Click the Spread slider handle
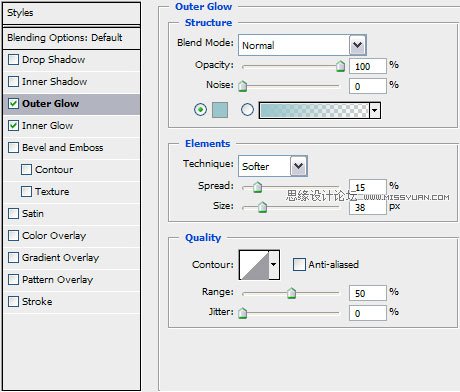This screenshot has height=392, width=460. 257,187
